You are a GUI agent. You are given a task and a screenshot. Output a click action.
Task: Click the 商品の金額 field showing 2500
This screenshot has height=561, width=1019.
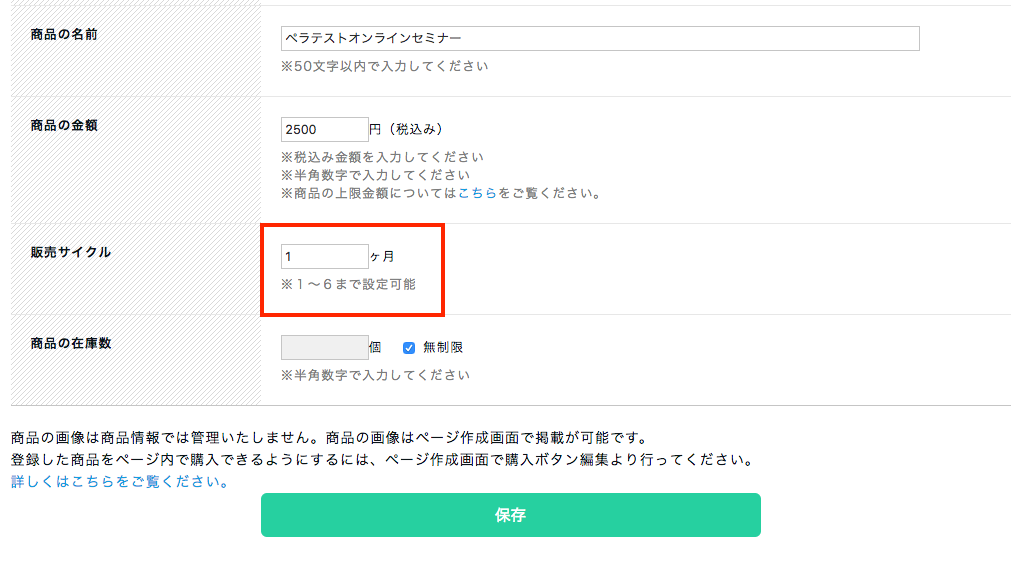tap(324, 129)
